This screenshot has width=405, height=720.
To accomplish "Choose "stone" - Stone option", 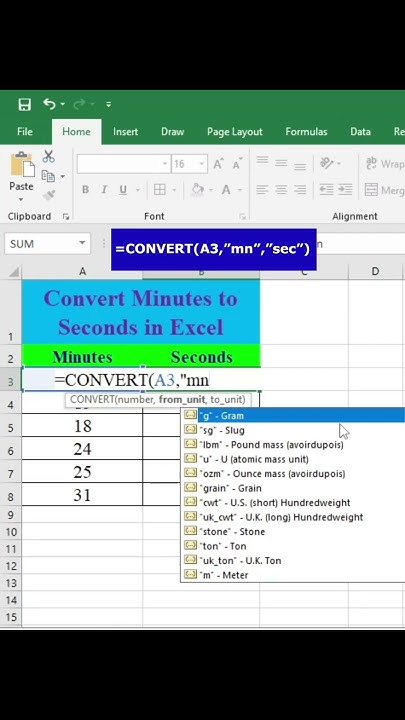I will (293, 531).
